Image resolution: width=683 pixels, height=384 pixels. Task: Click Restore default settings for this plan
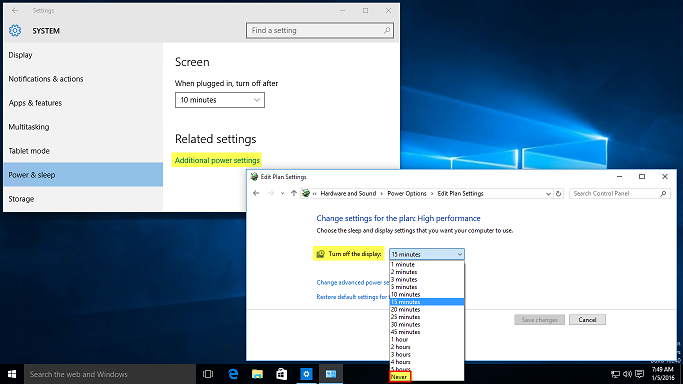click(353, 296)
